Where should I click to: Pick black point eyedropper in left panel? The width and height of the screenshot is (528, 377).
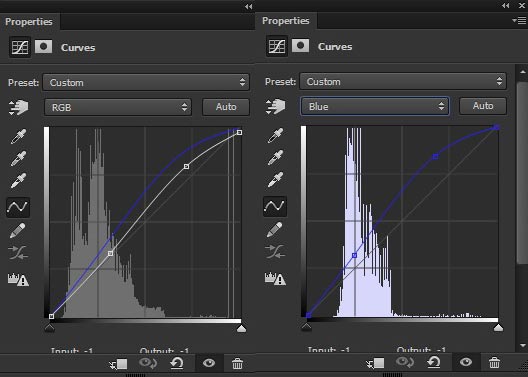click(x=18, y=136)
